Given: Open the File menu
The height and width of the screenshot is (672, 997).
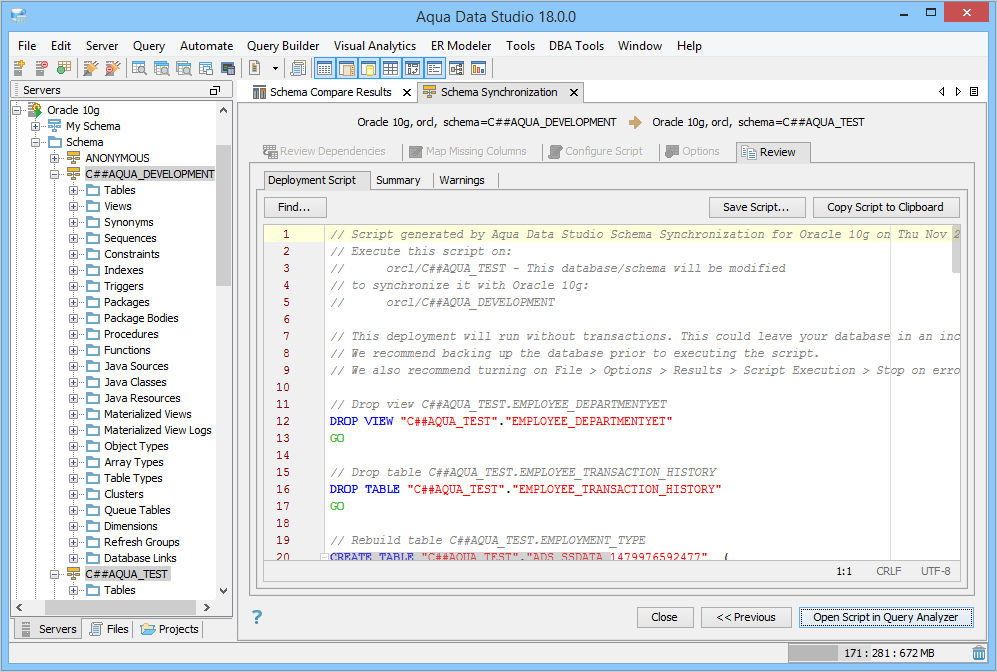Looking at the screenshot, I should (x=27, y=46).
